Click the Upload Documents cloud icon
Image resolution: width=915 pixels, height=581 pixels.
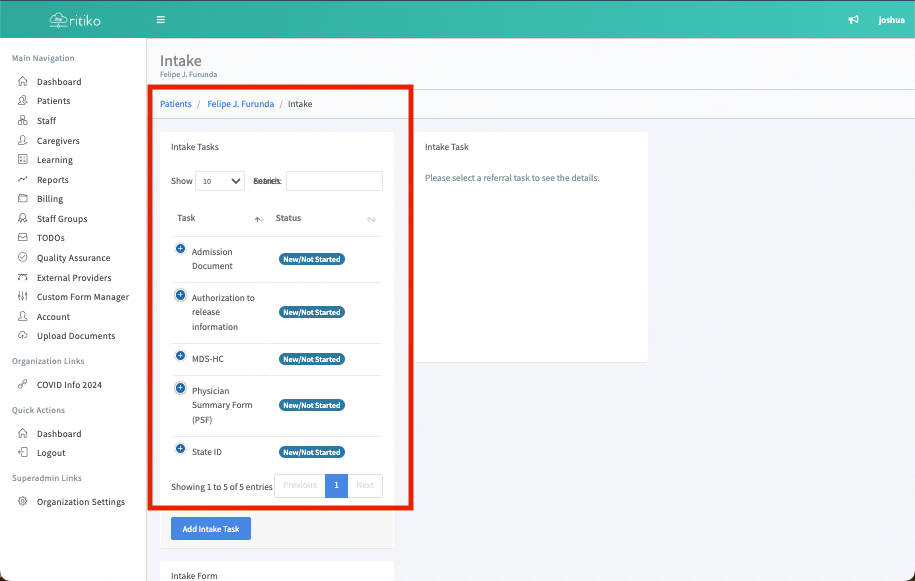[x=23, y=336]
